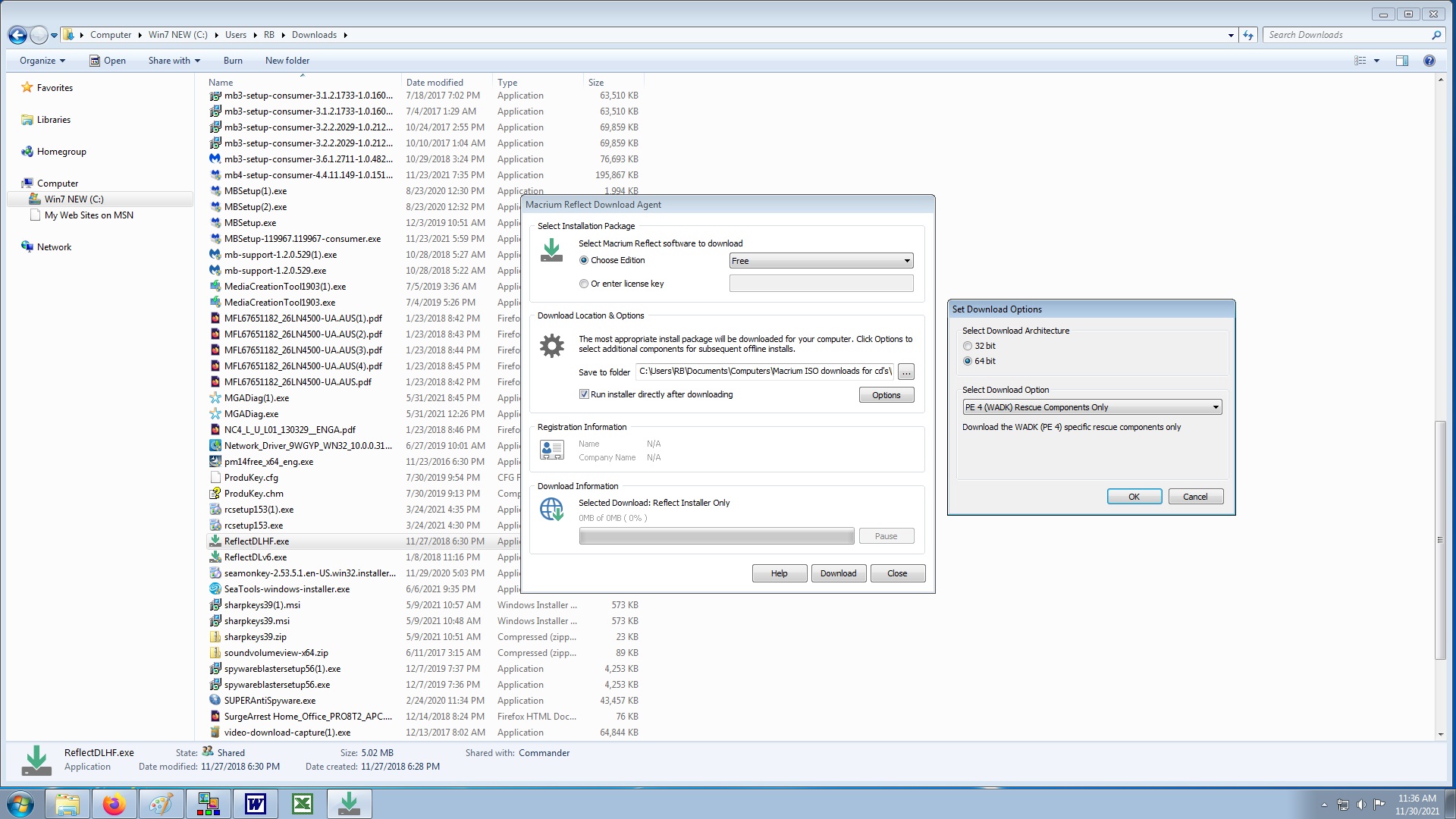Click the Homegroup icon in the navigation pane

coord(27,152)
